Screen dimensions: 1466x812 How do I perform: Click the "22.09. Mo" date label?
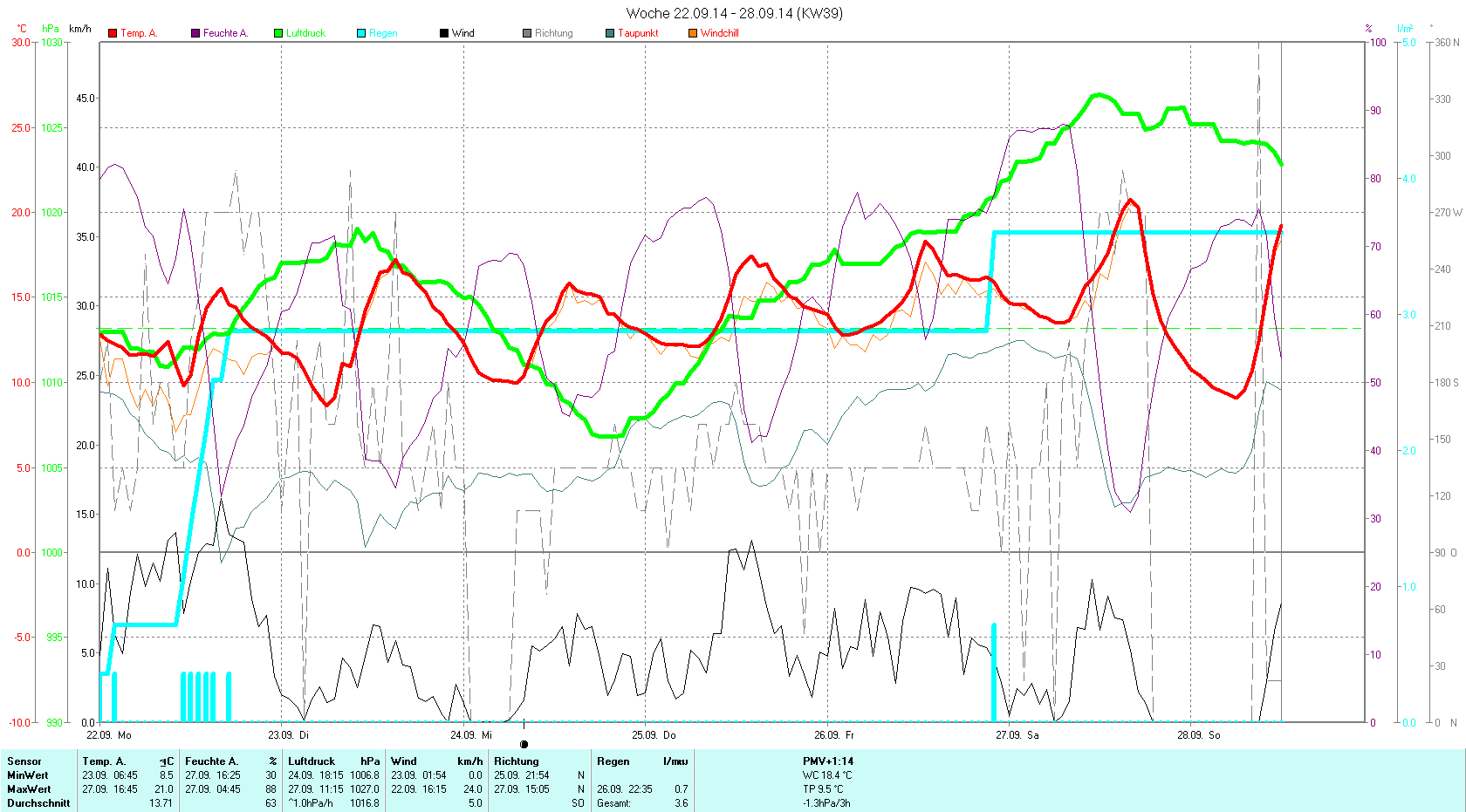(x=109, y=735)
